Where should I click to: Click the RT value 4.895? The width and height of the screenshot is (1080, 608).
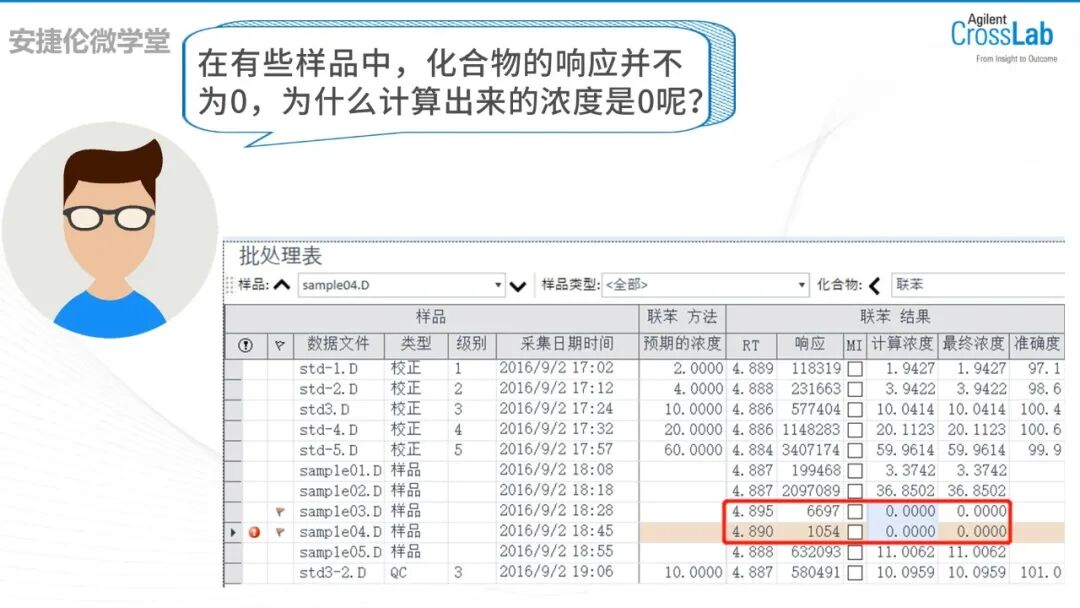752,512
